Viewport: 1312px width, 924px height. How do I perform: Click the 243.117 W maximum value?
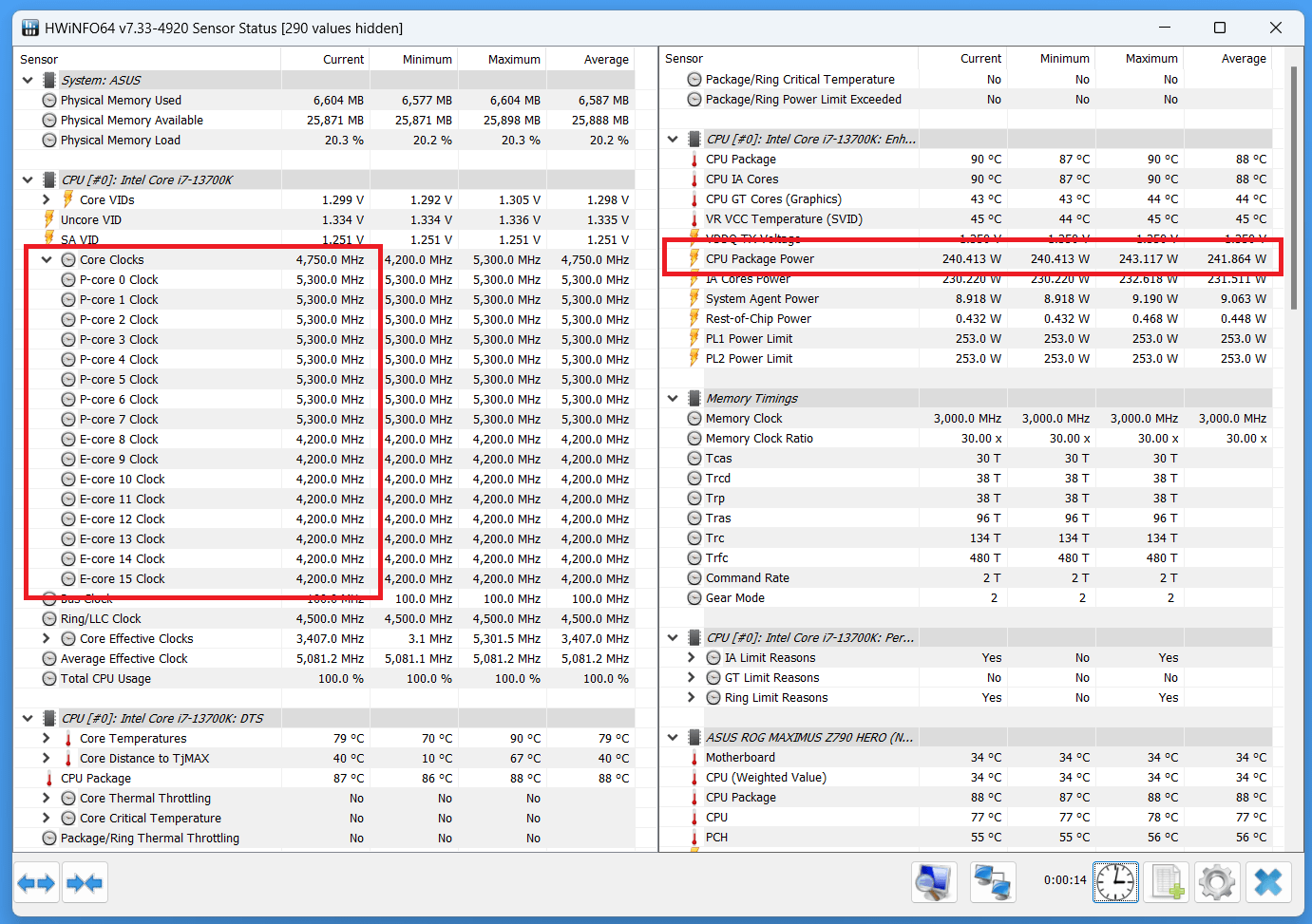[x=1149, y=258]
